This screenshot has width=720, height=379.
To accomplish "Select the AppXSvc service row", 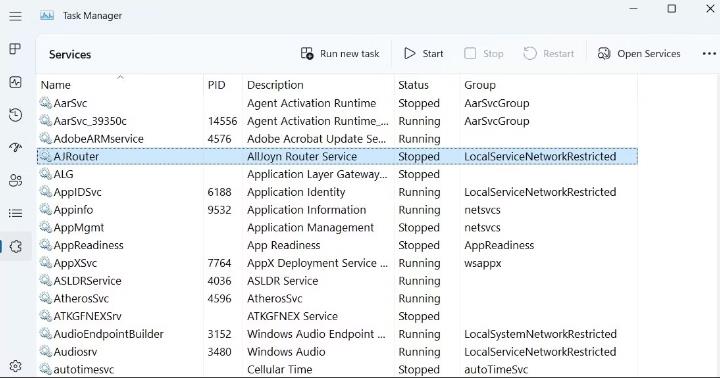I will coord(337,263).
